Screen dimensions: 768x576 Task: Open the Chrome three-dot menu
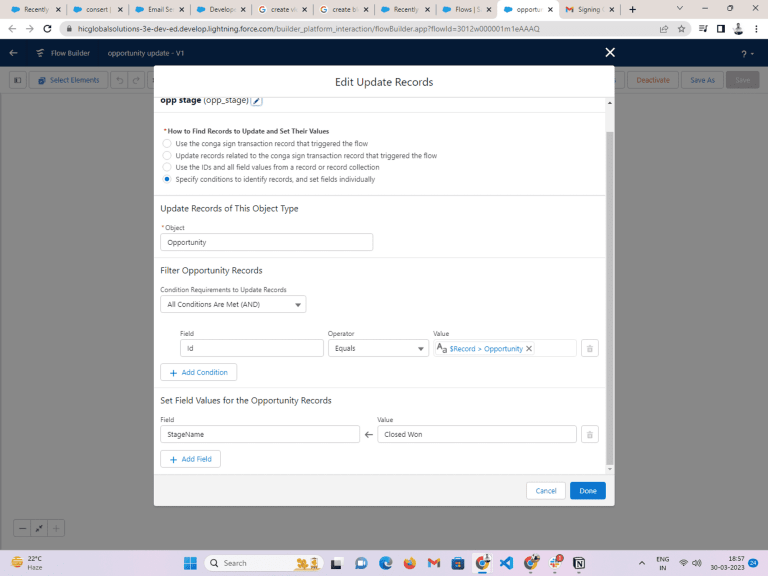click(x=756, y=29)
